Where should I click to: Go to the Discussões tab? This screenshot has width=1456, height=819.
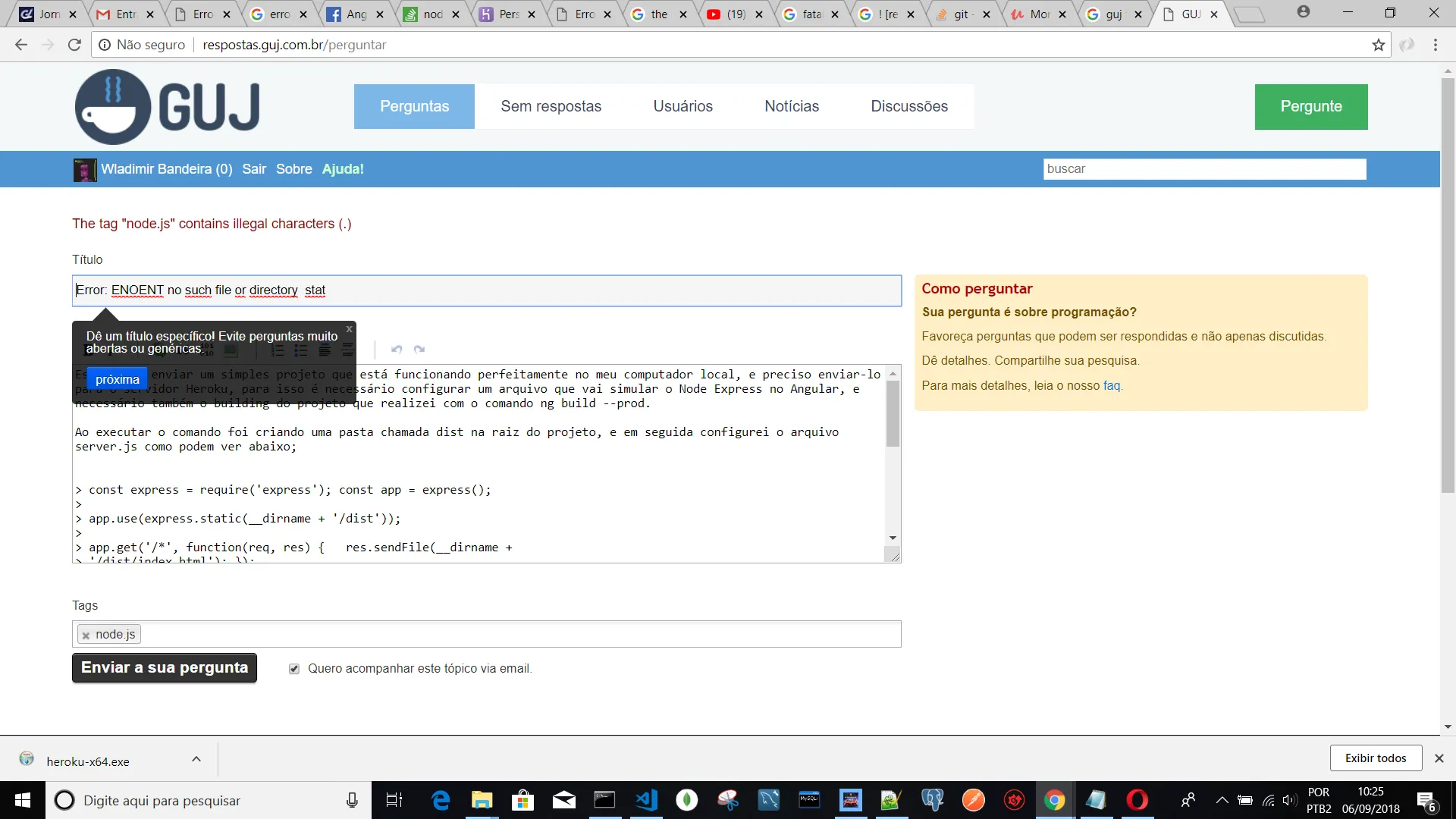pos(908,107)
